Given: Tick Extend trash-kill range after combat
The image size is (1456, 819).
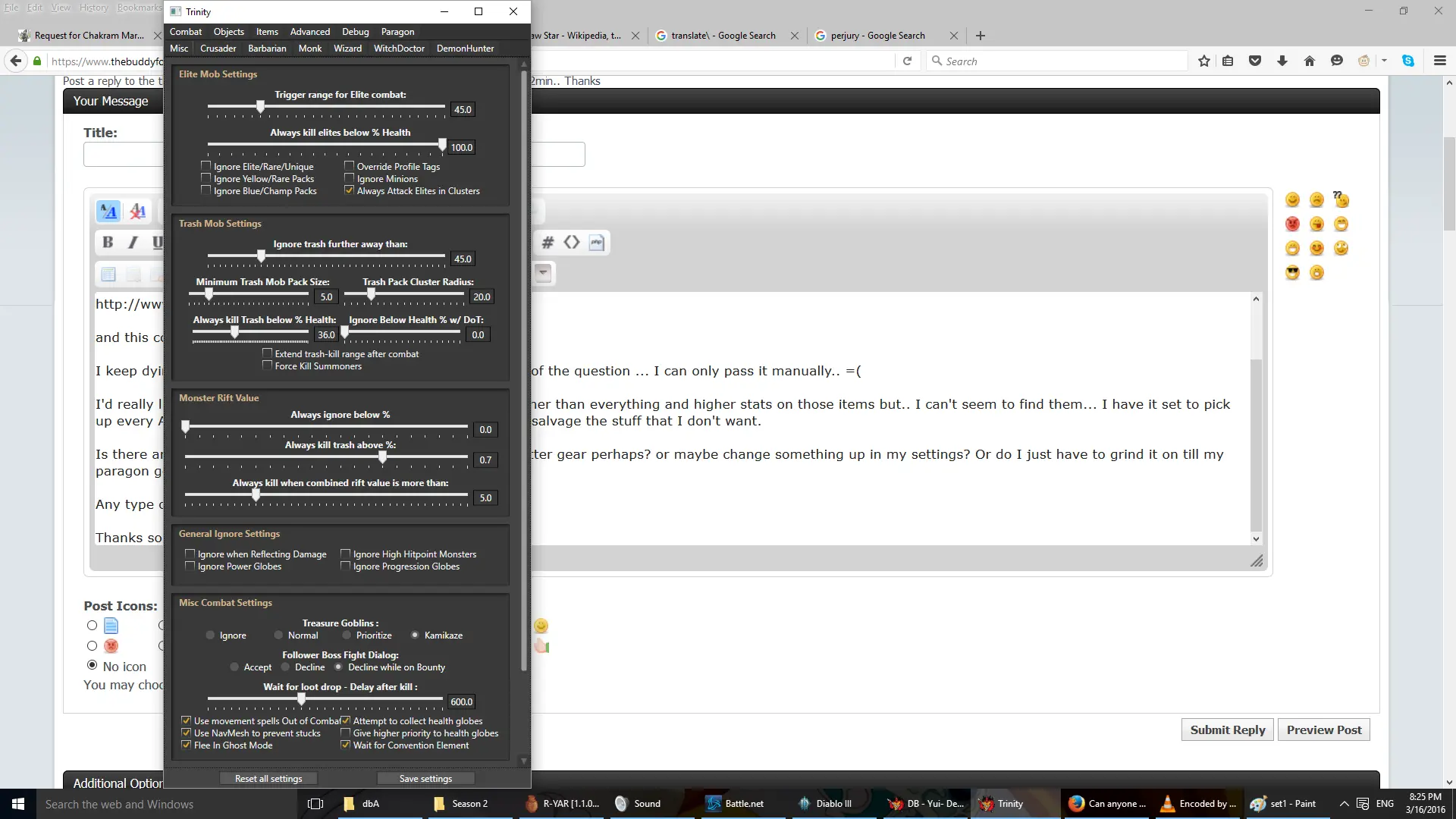Looking at the screenshot, I should click(x=268, y=353).
